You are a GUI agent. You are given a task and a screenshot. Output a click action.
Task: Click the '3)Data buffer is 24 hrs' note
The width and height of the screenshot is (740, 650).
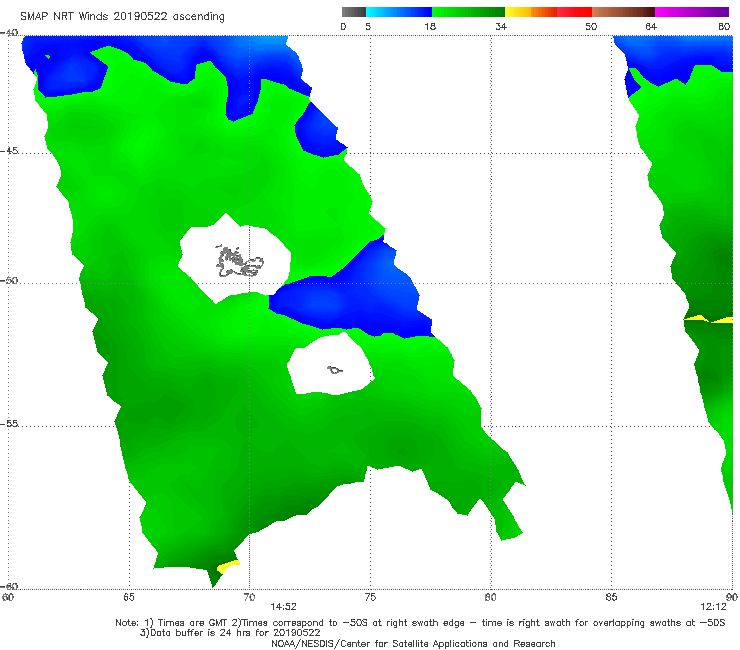tap(230, 633)
